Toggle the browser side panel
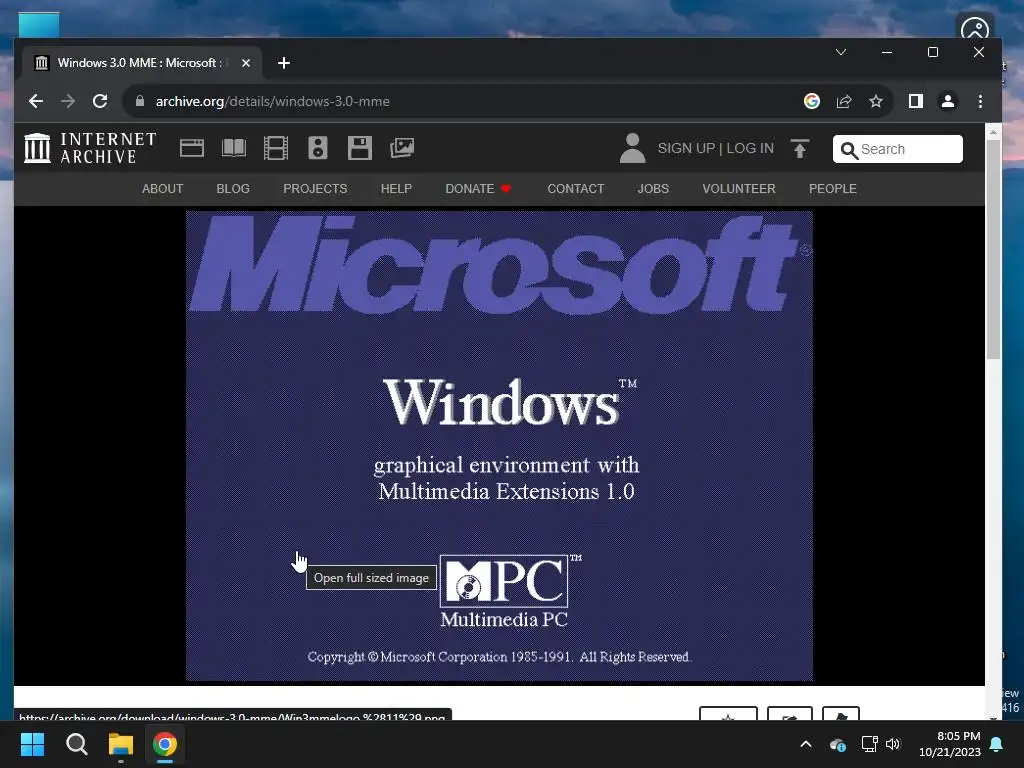The height and width of the screenshot is (768, 1024). pos(916,101)
